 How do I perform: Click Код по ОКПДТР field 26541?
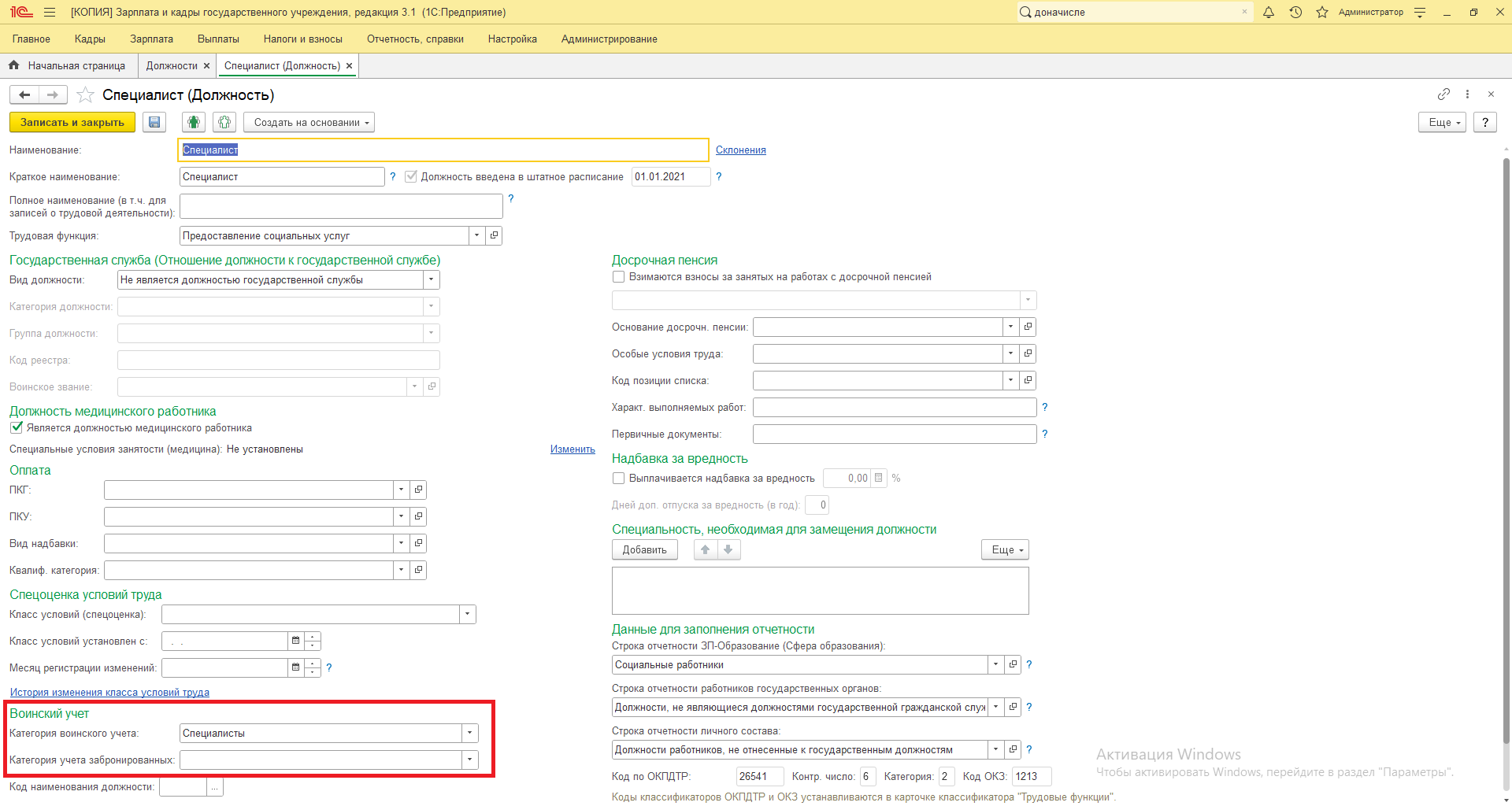pyautogui.click(x=759, y=776)
